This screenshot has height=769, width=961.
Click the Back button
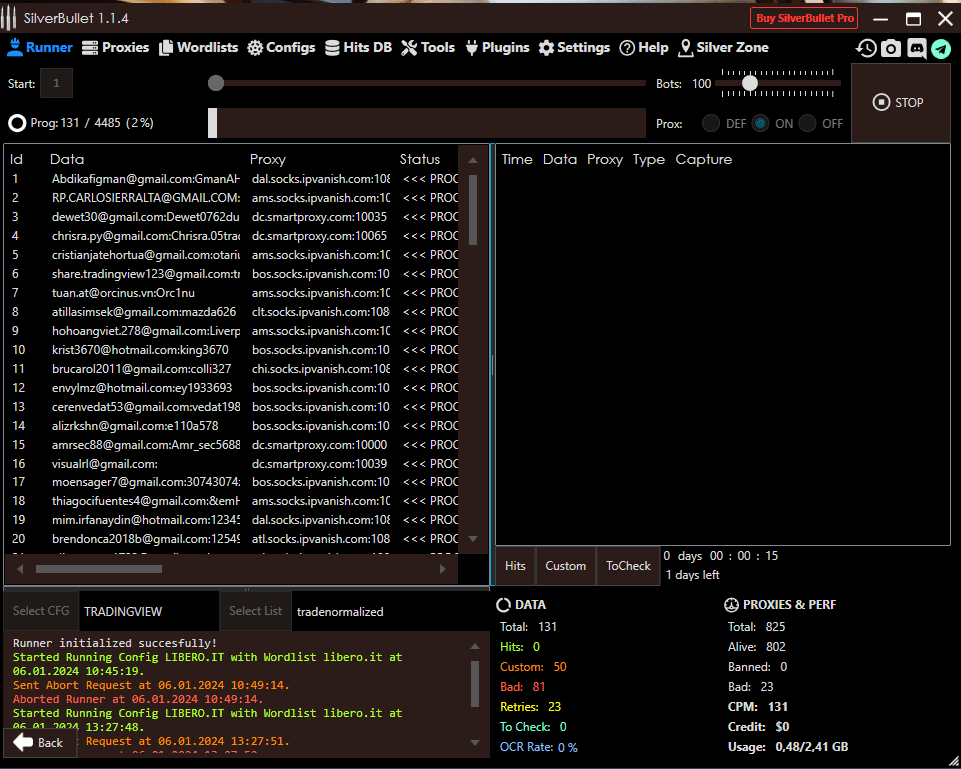(39, 743)
